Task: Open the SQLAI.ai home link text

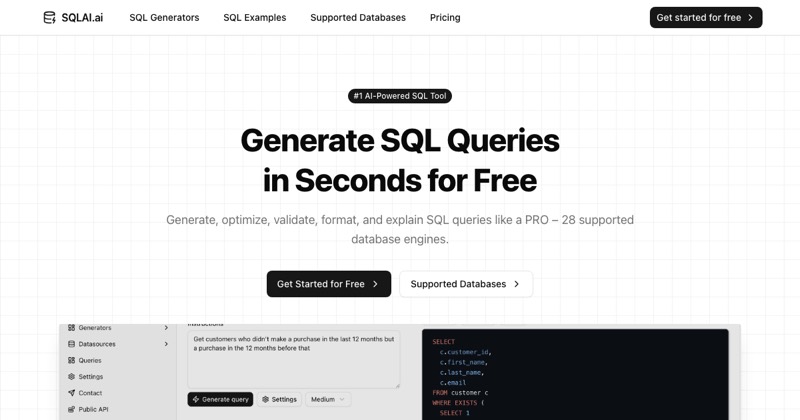Action: coord(82,17)
